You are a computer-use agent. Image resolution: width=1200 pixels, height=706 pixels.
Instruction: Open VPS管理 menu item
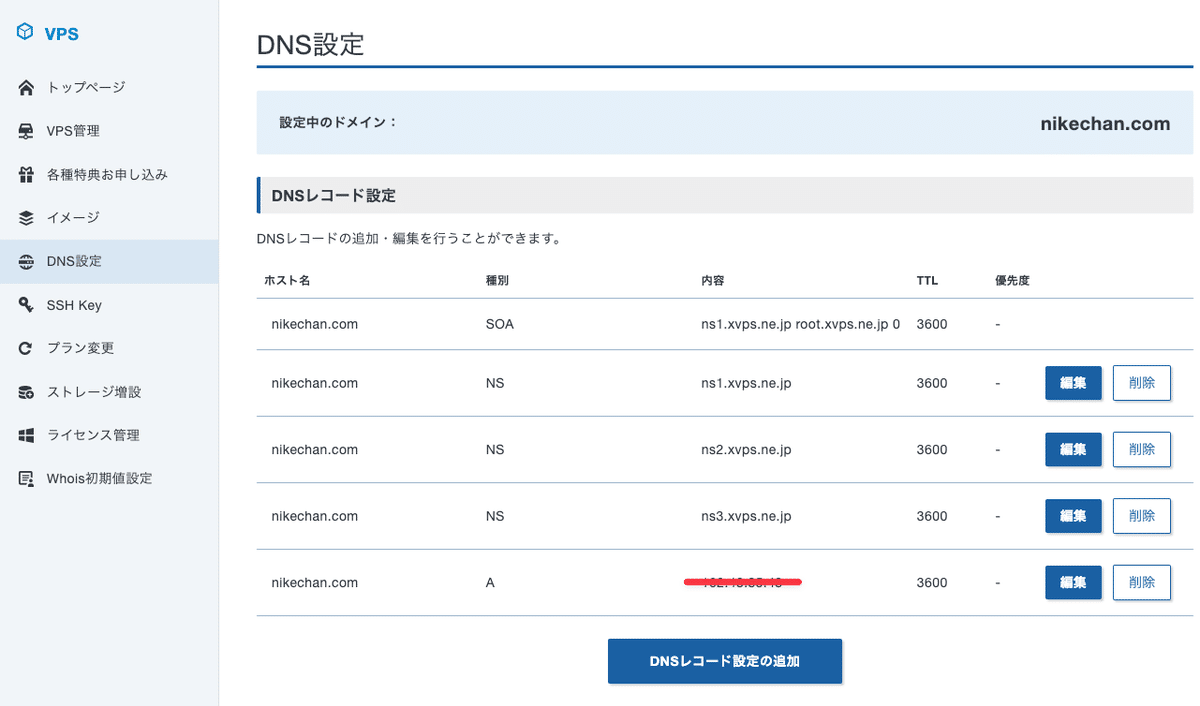[109, 131]
